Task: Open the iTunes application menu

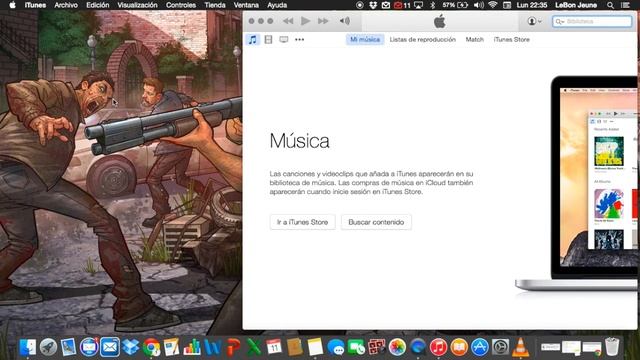Action: pos(35,5)
